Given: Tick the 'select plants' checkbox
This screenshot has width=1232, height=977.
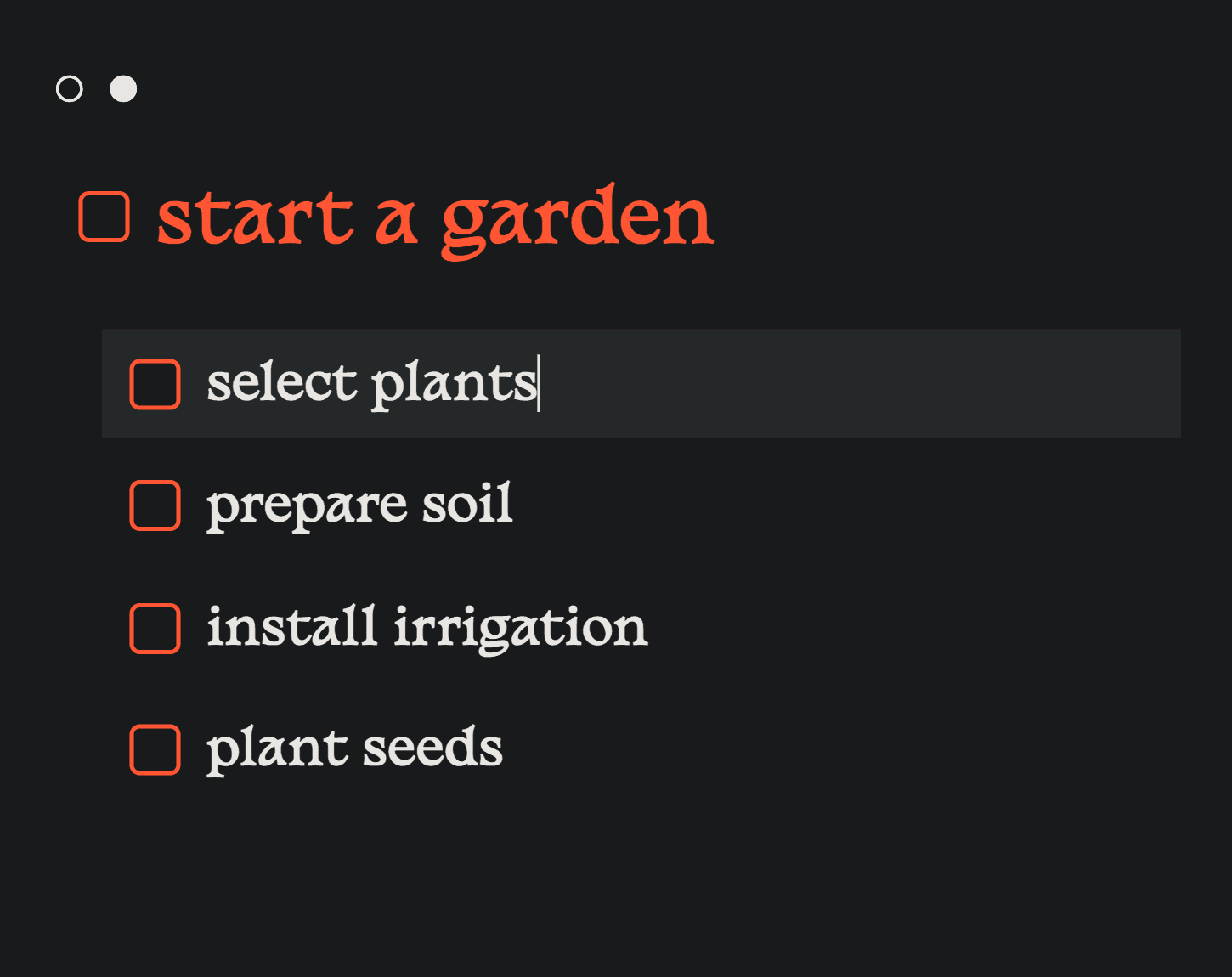Looking at the screenshot, I should tap(155, 384).
